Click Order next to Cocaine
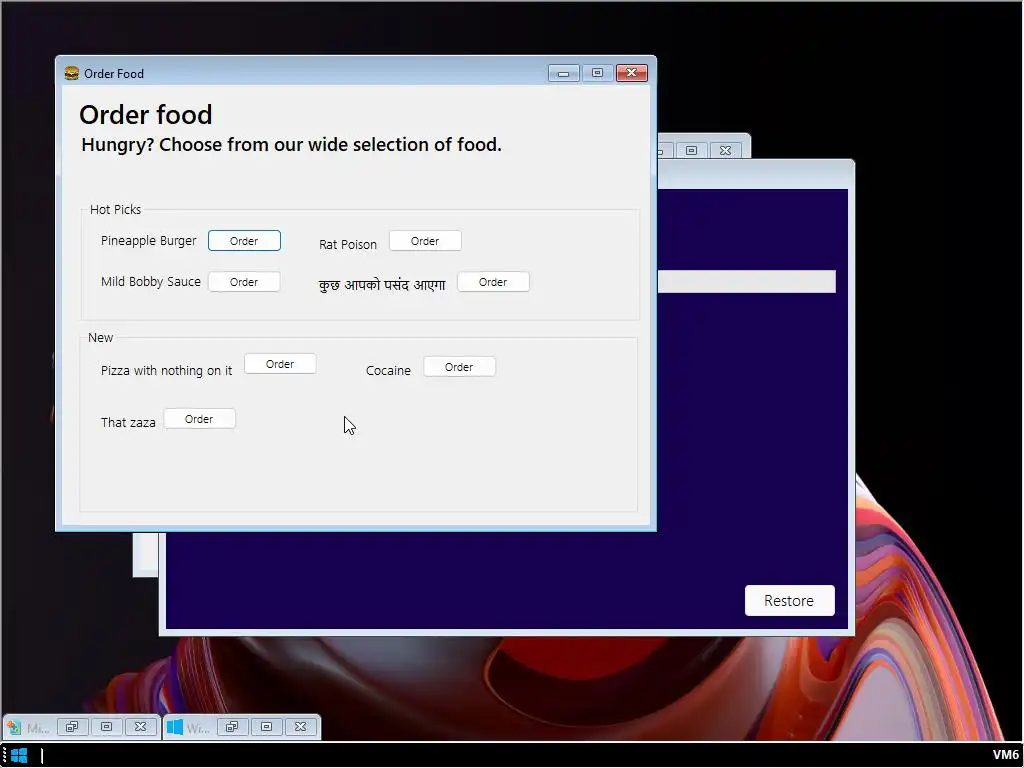Image resolution: width=1024 pixels, height=768 pixels. tap(459, 366)
